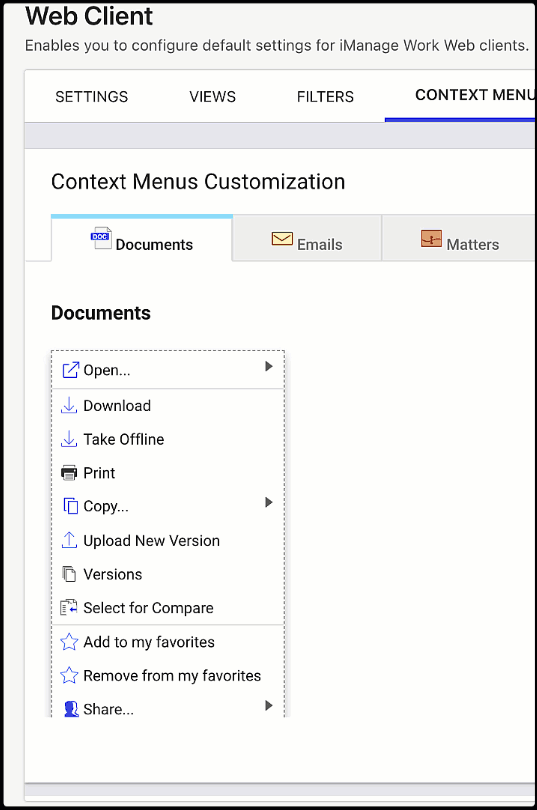
Task: Expand the Share... submenu arrow
Action: click(x=268, y=706)
